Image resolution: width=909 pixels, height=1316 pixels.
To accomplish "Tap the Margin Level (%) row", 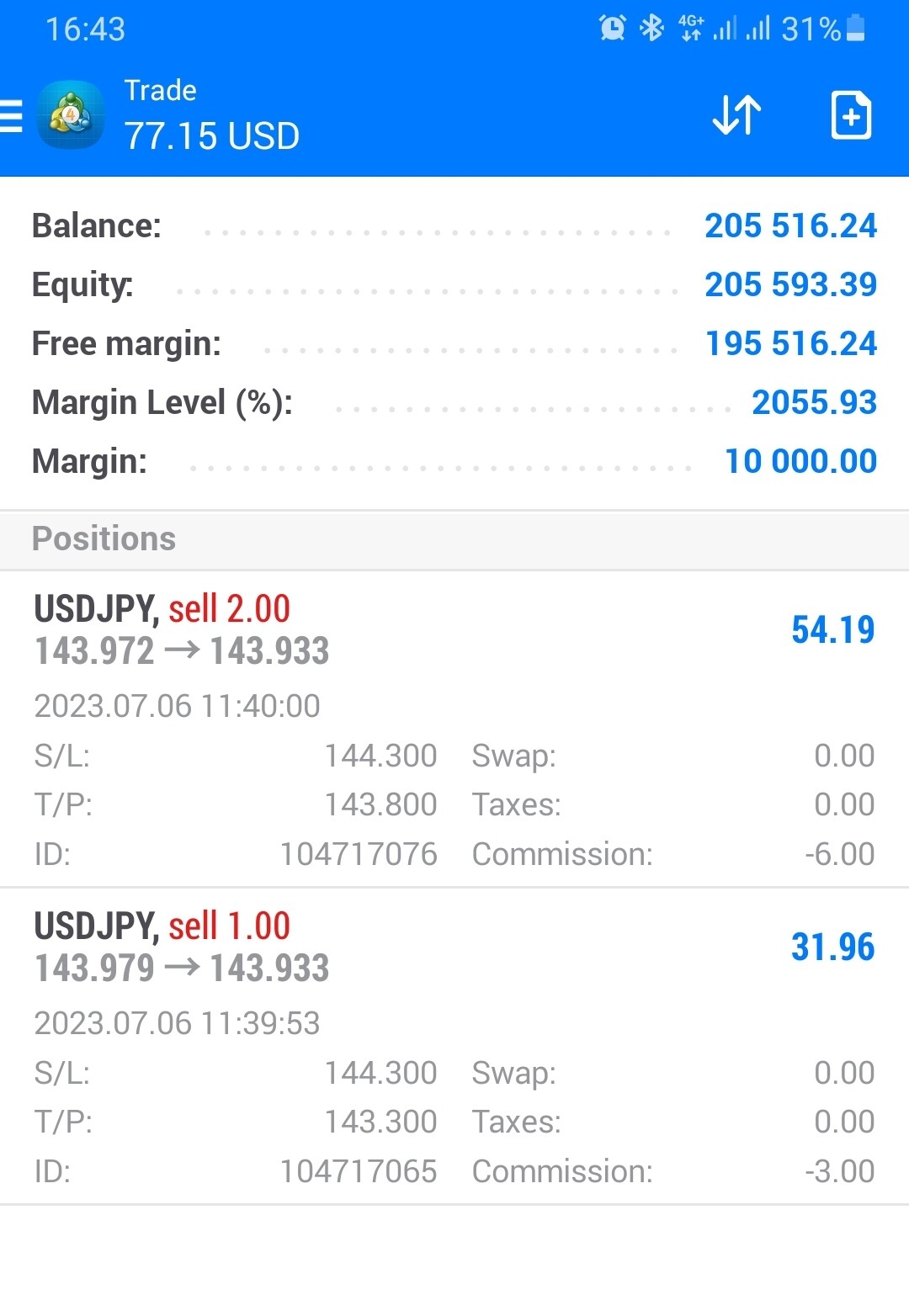I will click(454, 402).
